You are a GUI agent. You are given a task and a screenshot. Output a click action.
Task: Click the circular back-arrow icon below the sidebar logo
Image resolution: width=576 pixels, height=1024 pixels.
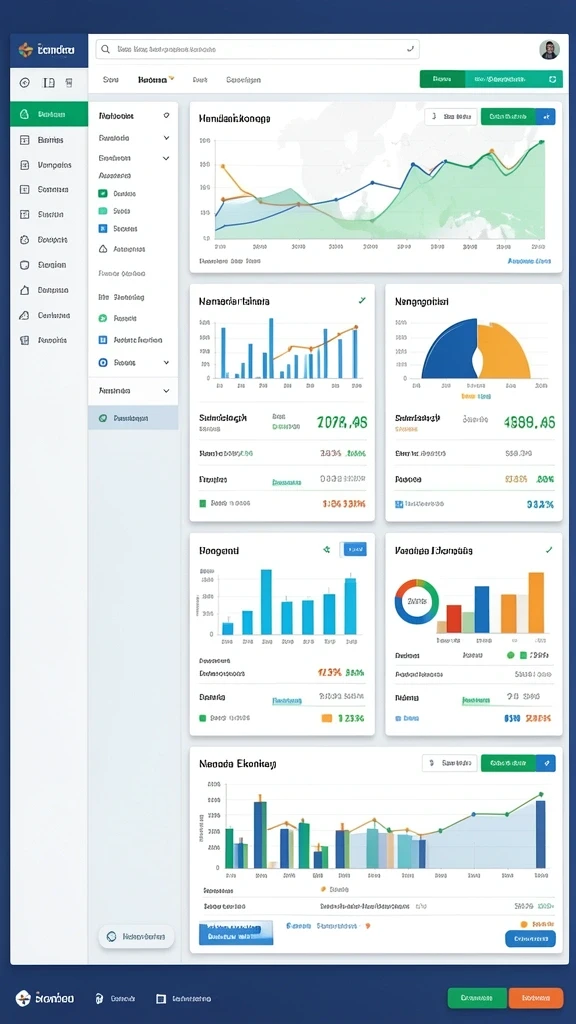25,83
